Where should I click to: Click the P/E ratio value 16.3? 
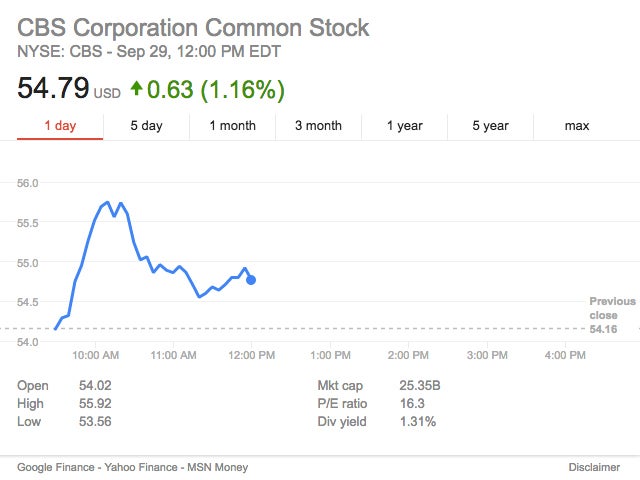[x=412, y=403]
